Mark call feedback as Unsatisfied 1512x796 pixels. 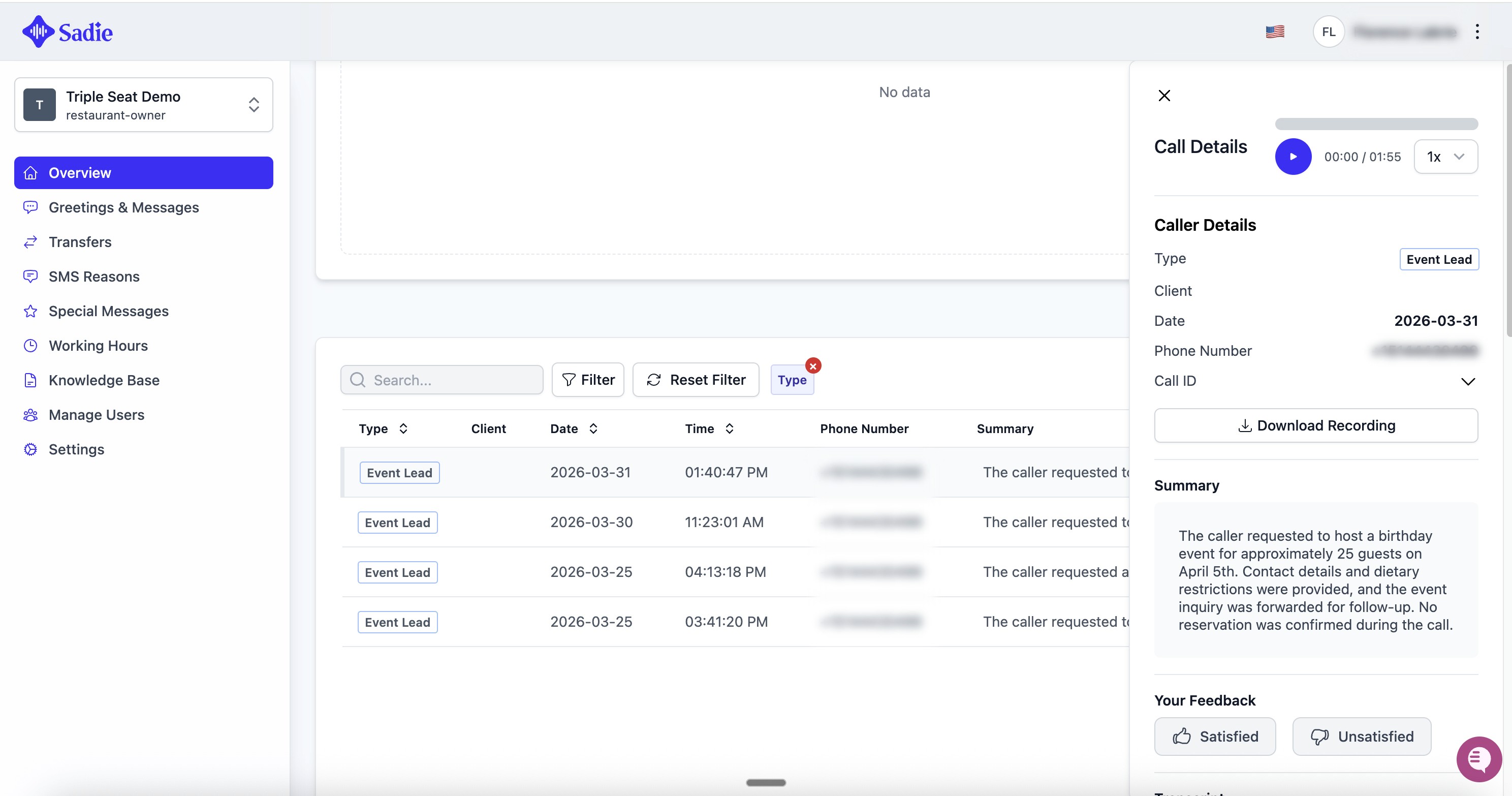tap(1361, 736)
